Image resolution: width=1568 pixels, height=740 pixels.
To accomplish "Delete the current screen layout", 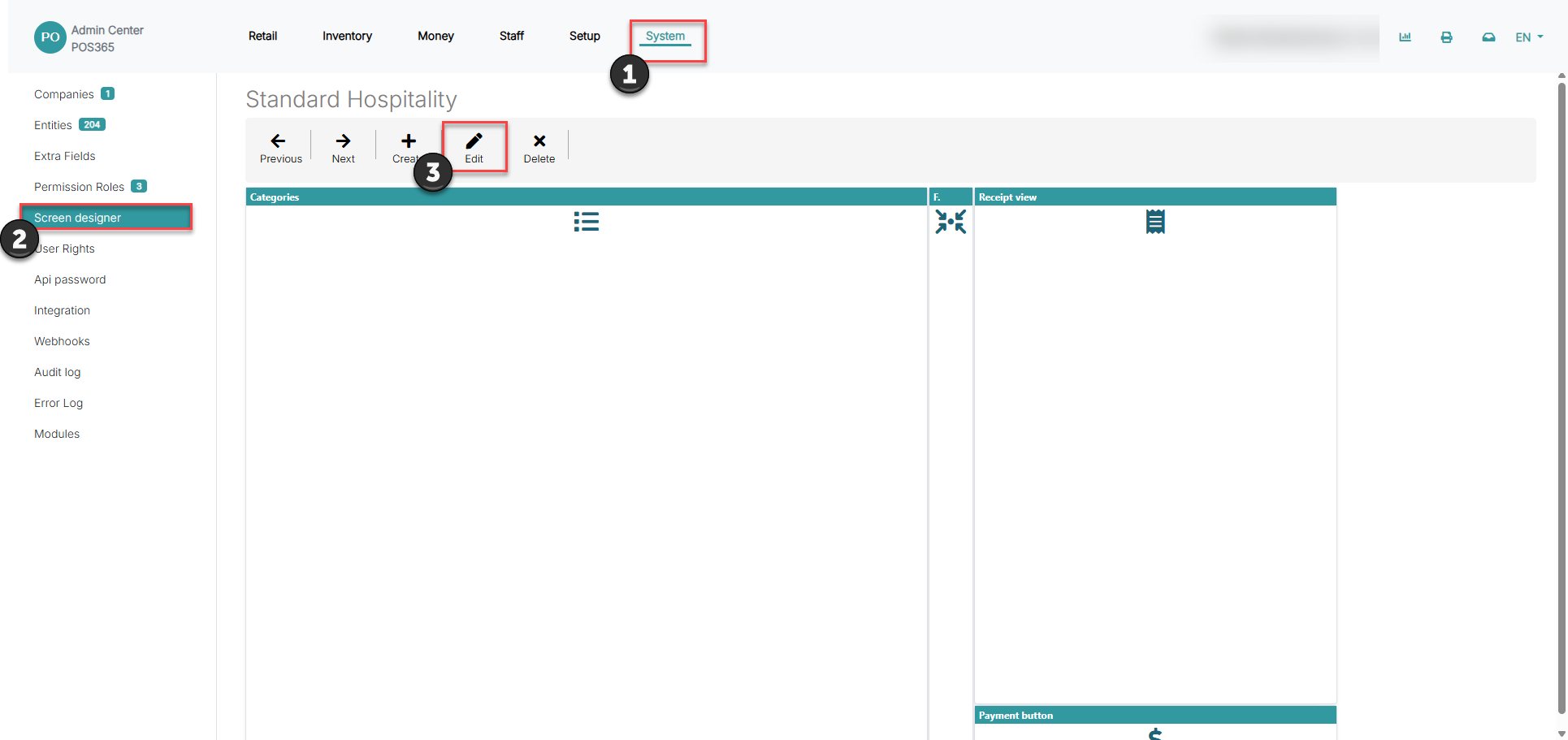I will click(x=539, y=149).
